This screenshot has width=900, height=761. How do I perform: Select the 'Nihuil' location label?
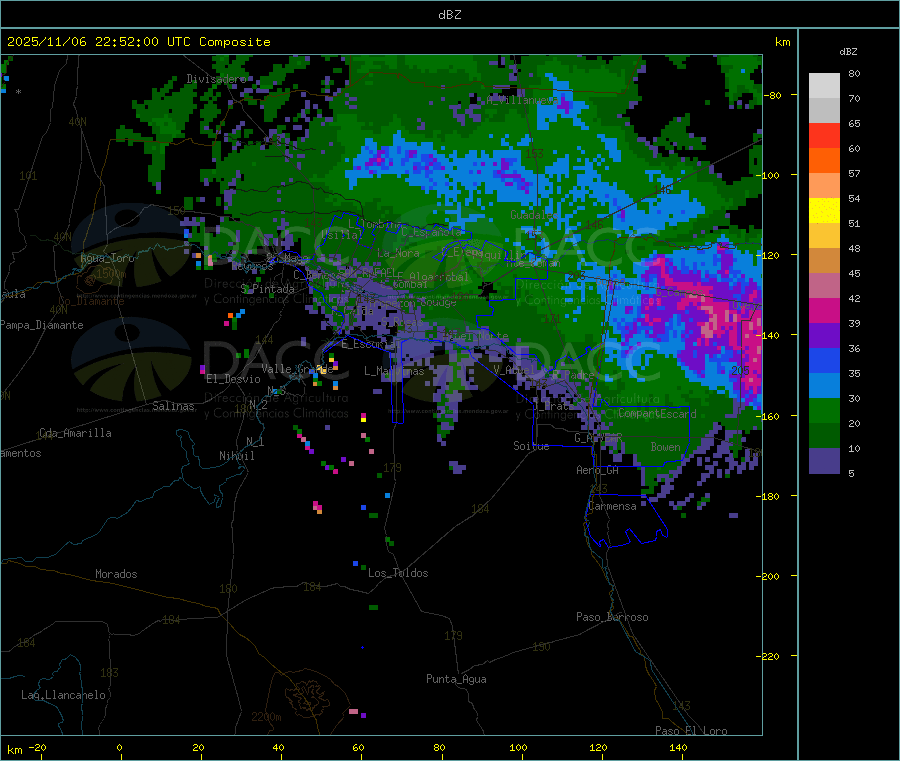(x=237, y=456)
